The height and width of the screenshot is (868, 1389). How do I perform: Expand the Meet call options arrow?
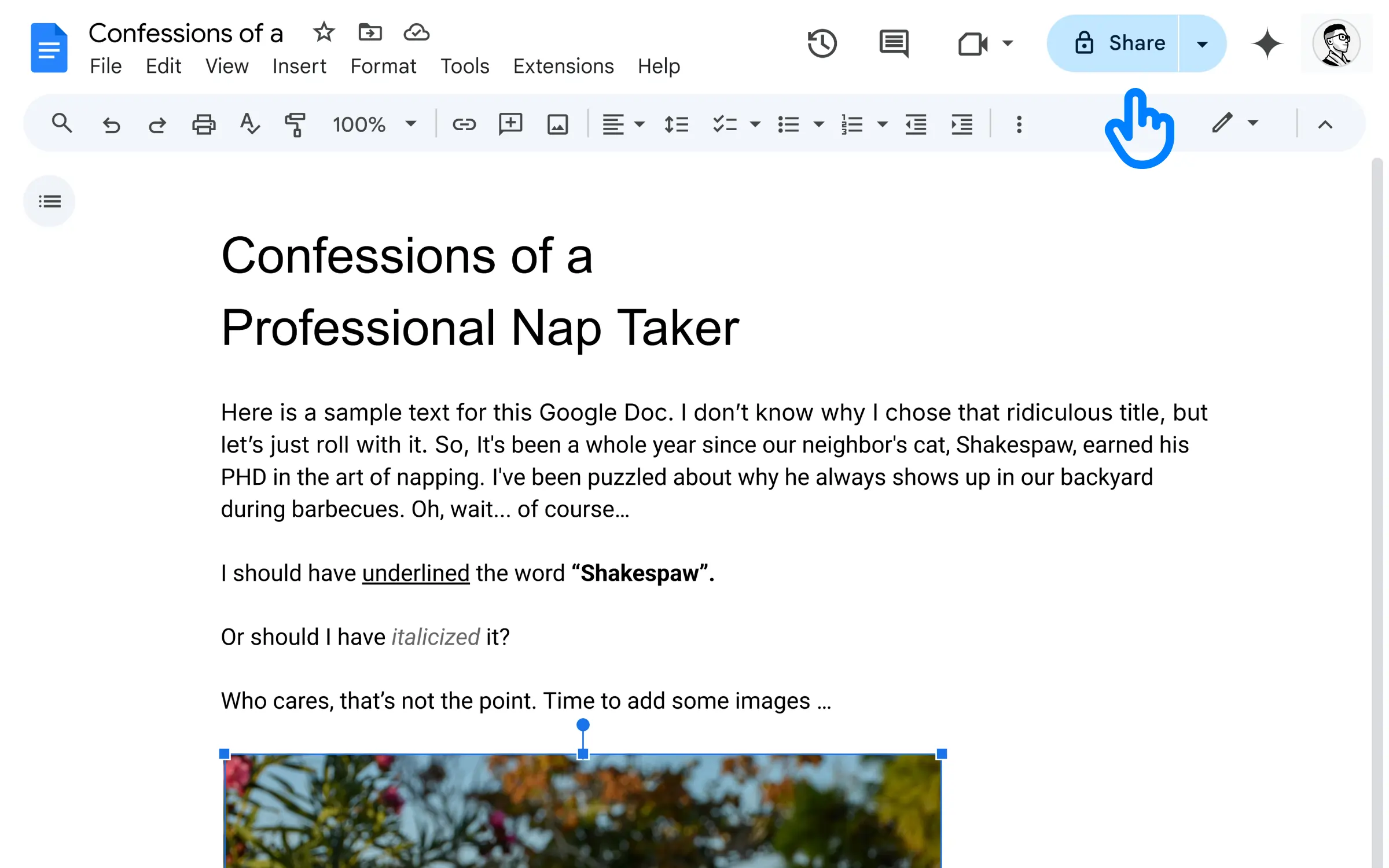(x=1008, y=43)
